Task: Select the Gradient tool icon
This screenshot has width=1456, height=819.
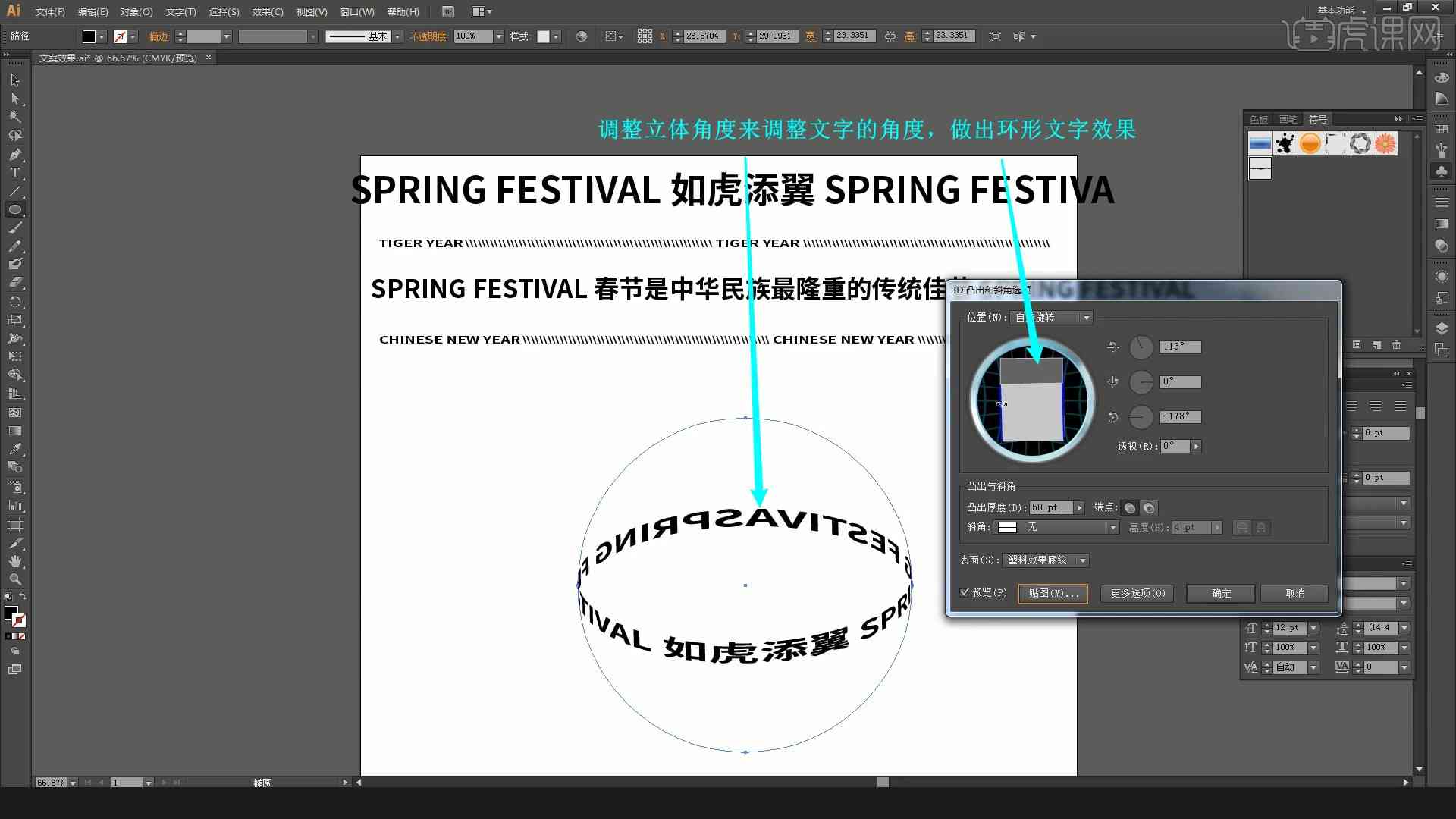Action: pos(14,430)
